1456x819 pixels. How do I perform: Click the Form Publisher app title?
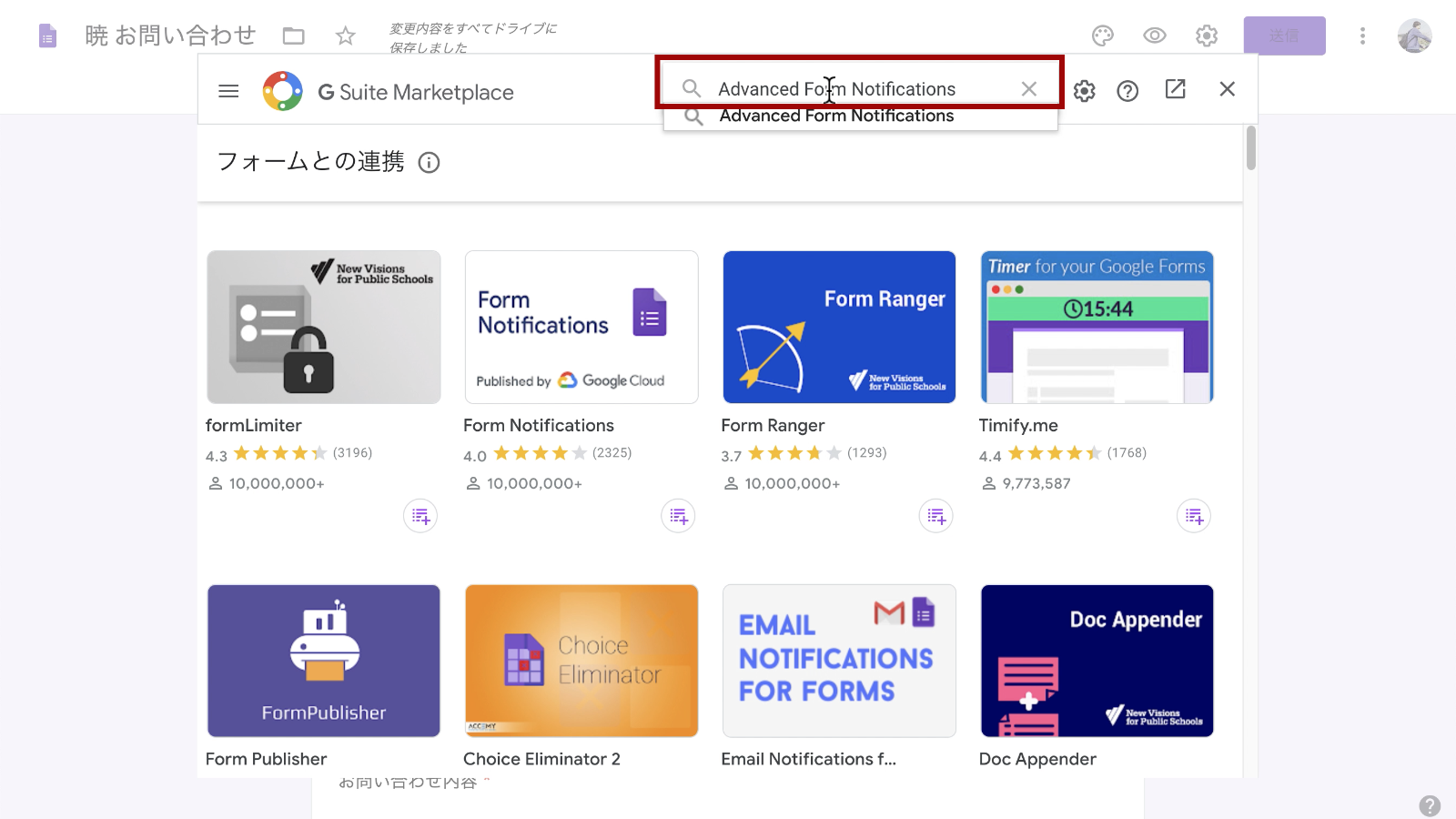[x=266, y=759]
